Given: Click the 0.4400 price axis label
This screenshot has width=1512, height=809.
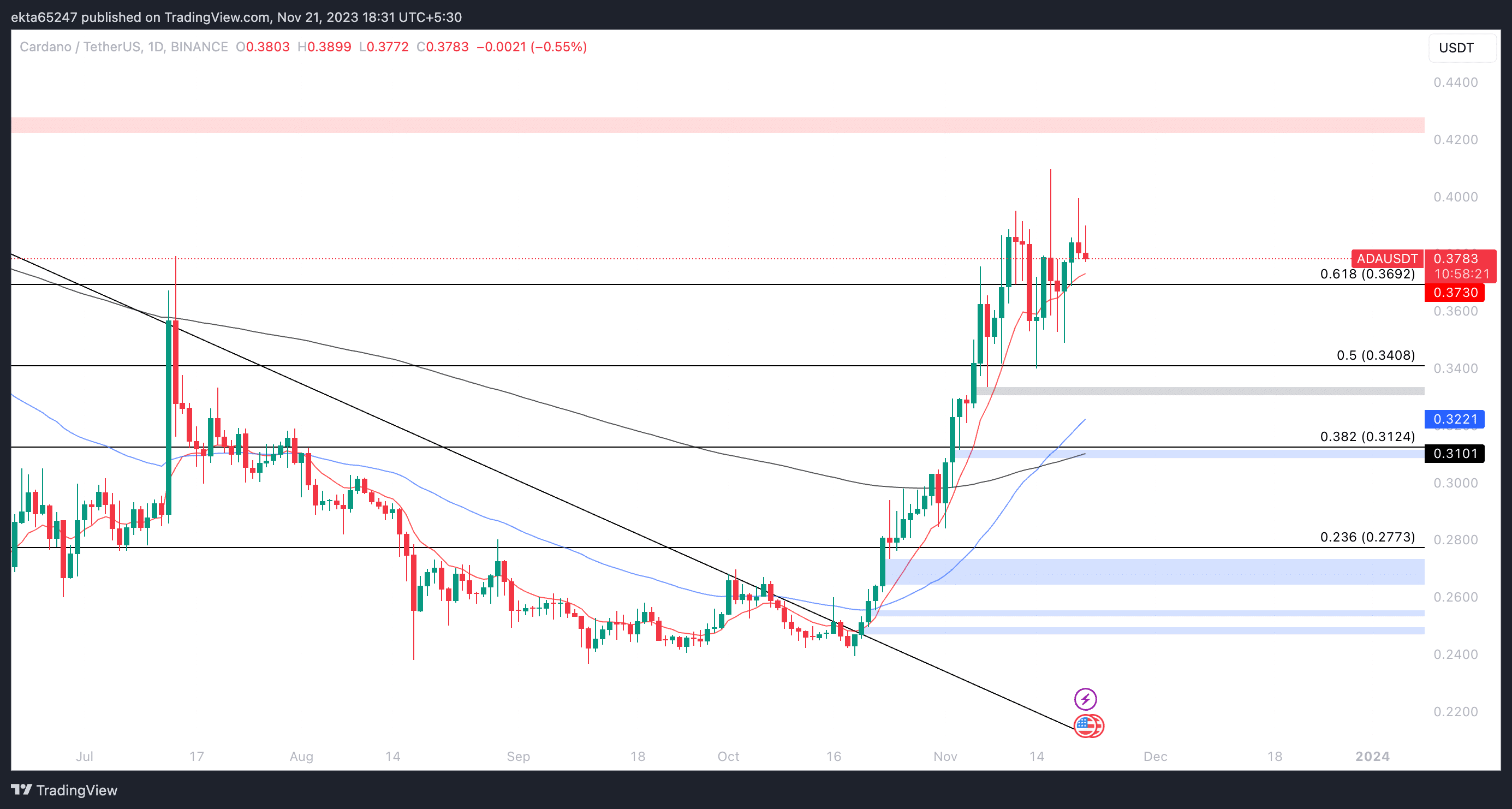Looking at the screenshot, I should pyautogui.click(x=1455, y=82).
